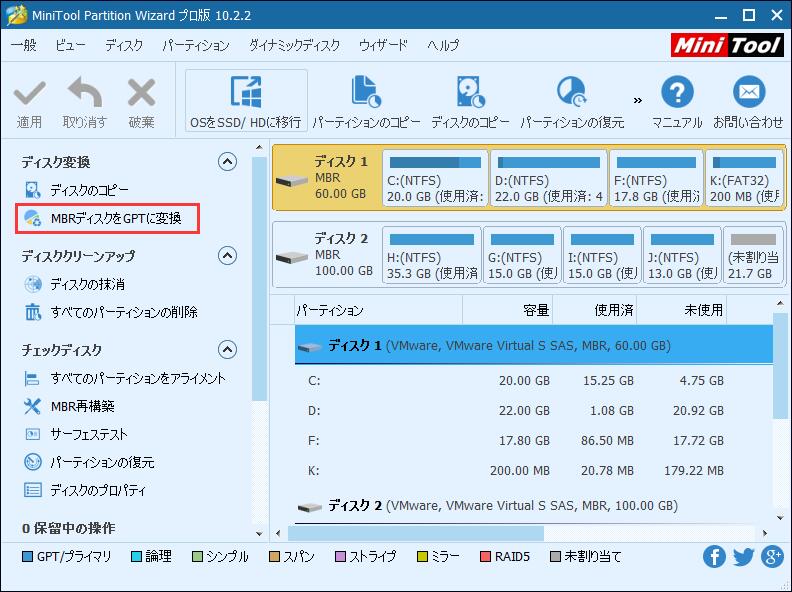Open the マニュアル help icon
This screenshot has width=792, height=592.
click(x=677, y=92)
